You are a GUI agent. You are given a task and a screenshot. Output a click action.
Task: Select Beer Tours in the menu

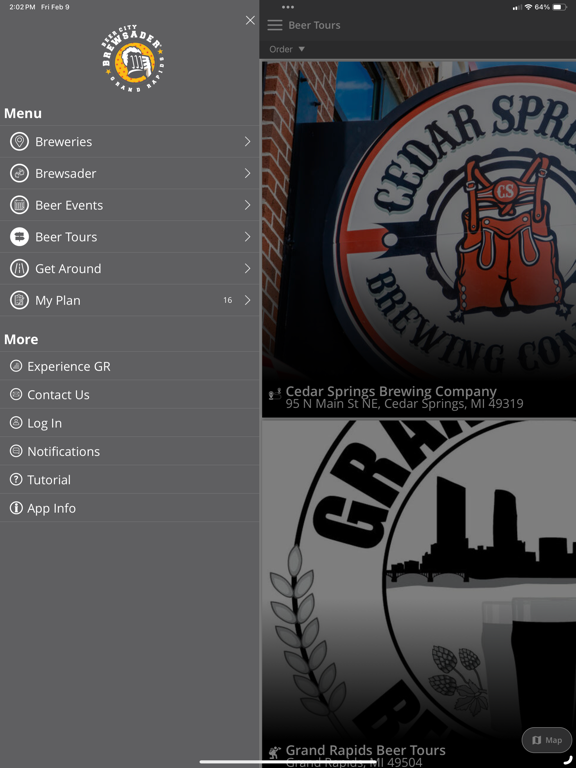[129, 237]
